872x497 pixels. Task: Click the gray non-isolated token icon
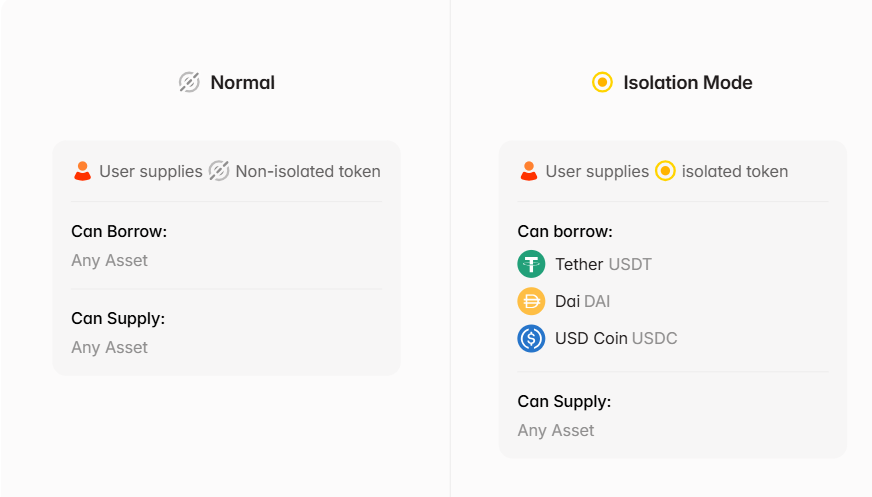pyautogui.click(x=219, y=171)
